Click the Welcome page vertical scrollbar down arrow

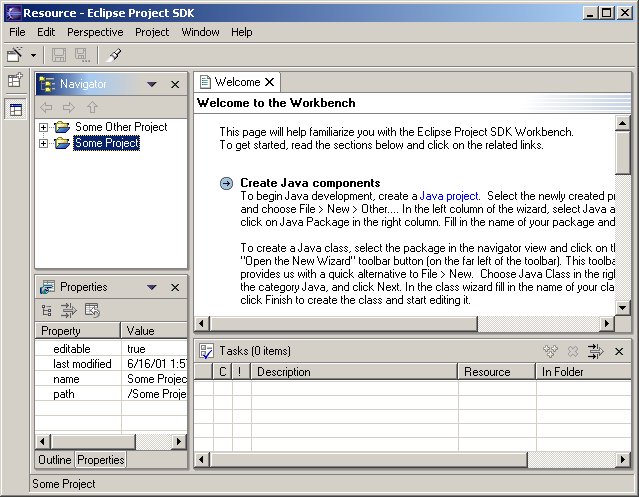623,307
